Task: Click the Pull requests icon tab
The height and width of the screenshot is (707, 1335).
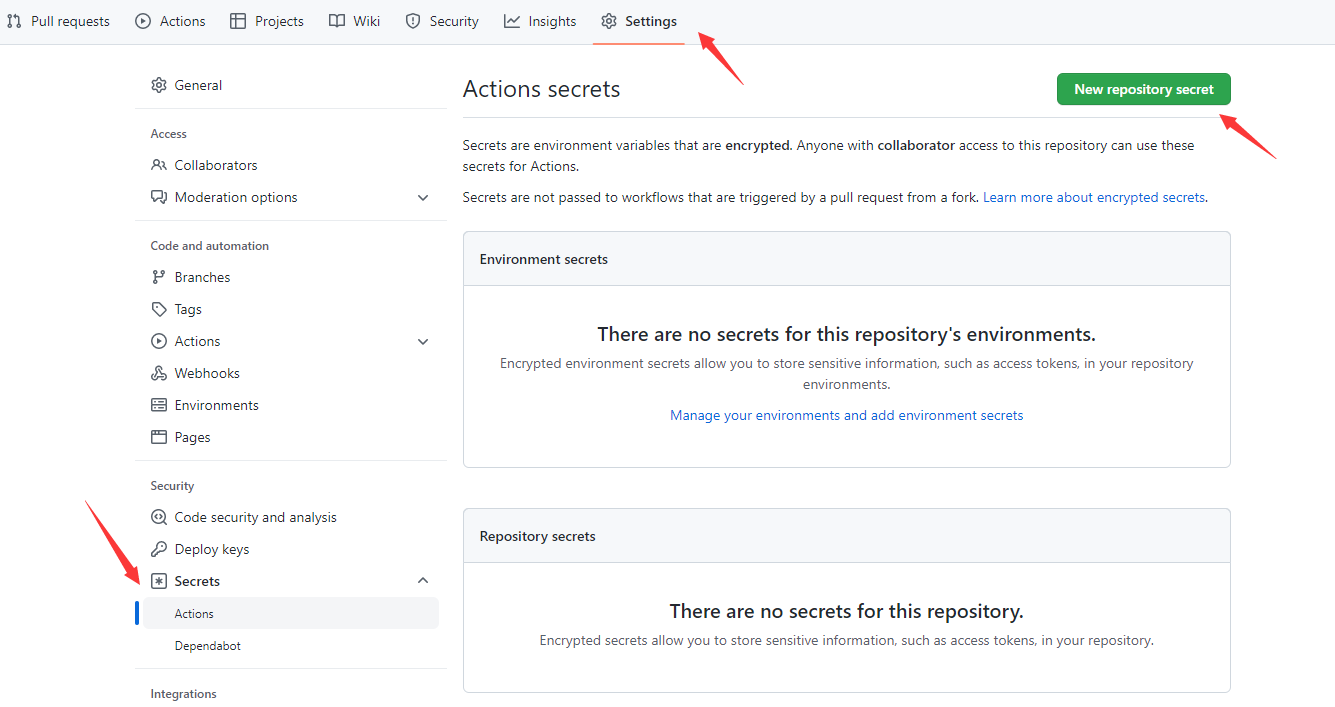Action: [x=14, y=20]
